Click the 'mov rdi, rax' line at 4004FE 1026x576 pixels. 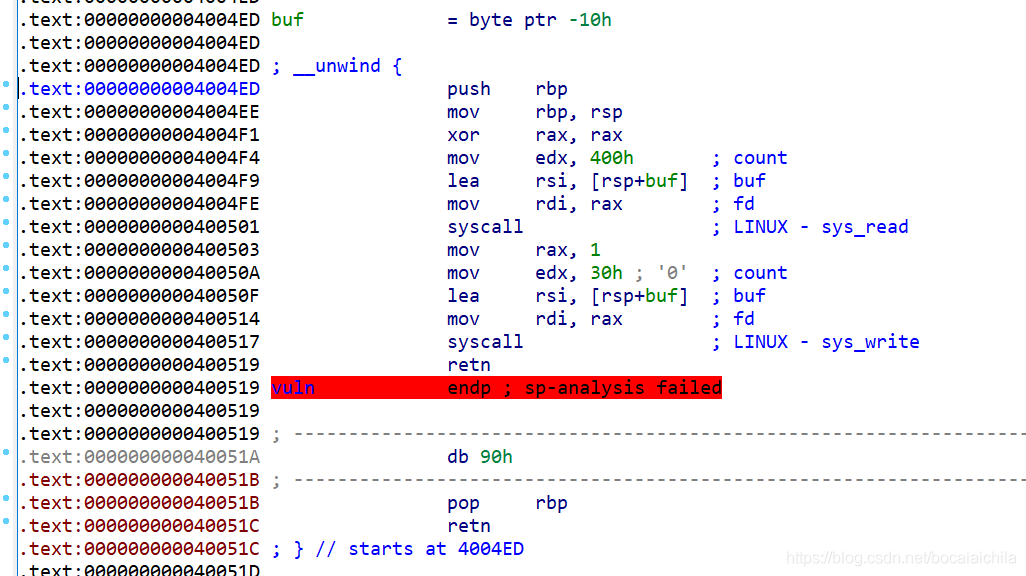coord(535,204)
